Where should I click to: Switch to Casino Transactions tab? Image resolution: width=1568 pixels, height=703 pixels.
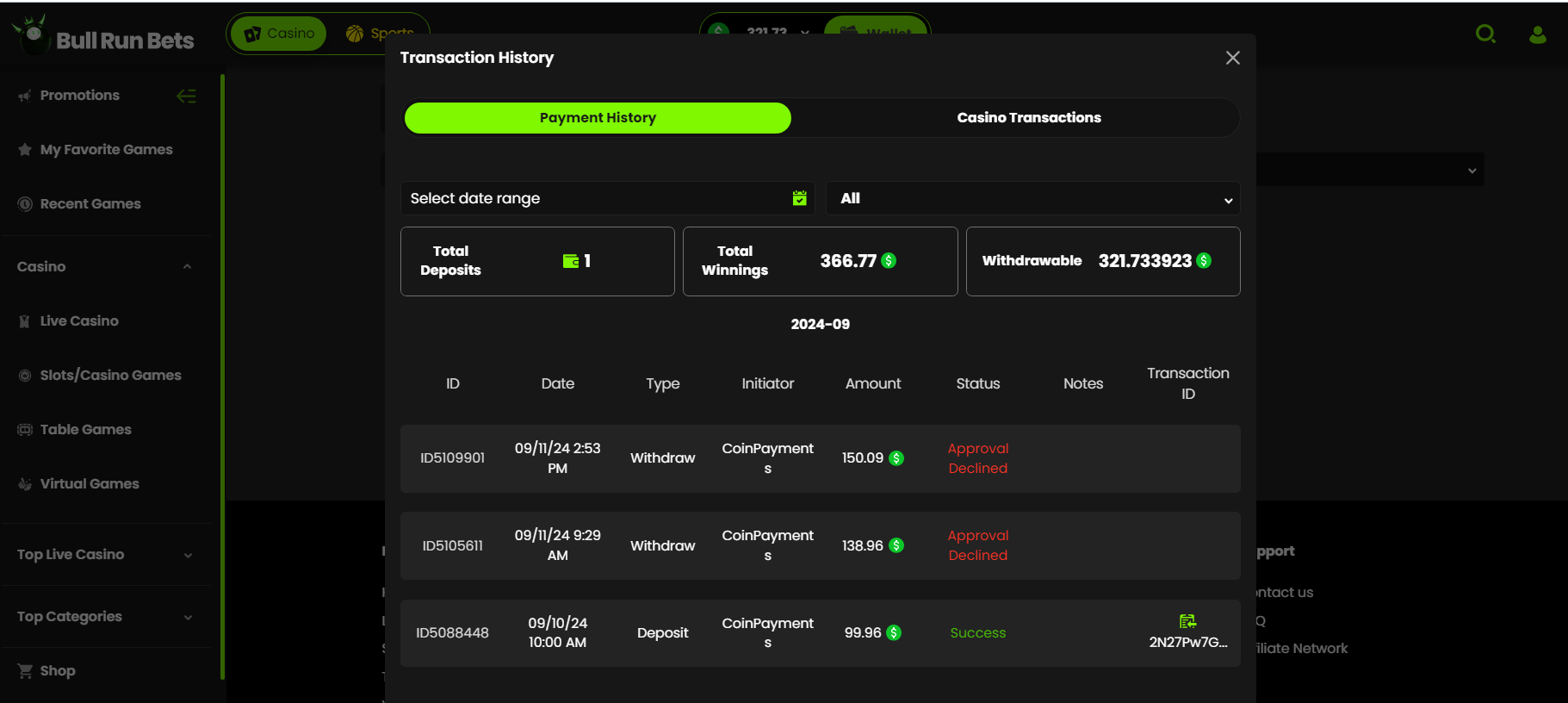tap(1029, 117)
